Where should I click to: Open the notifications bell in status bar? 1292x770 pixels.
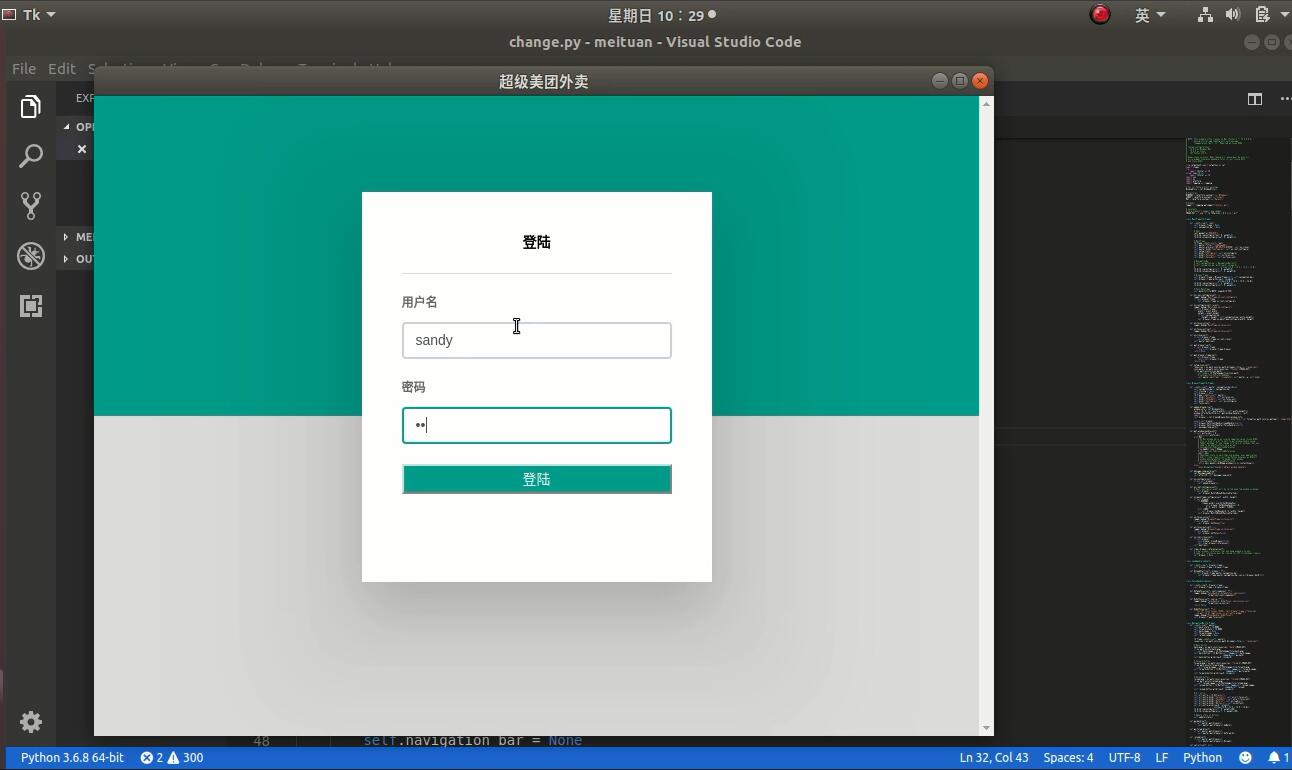[1278, 758]
